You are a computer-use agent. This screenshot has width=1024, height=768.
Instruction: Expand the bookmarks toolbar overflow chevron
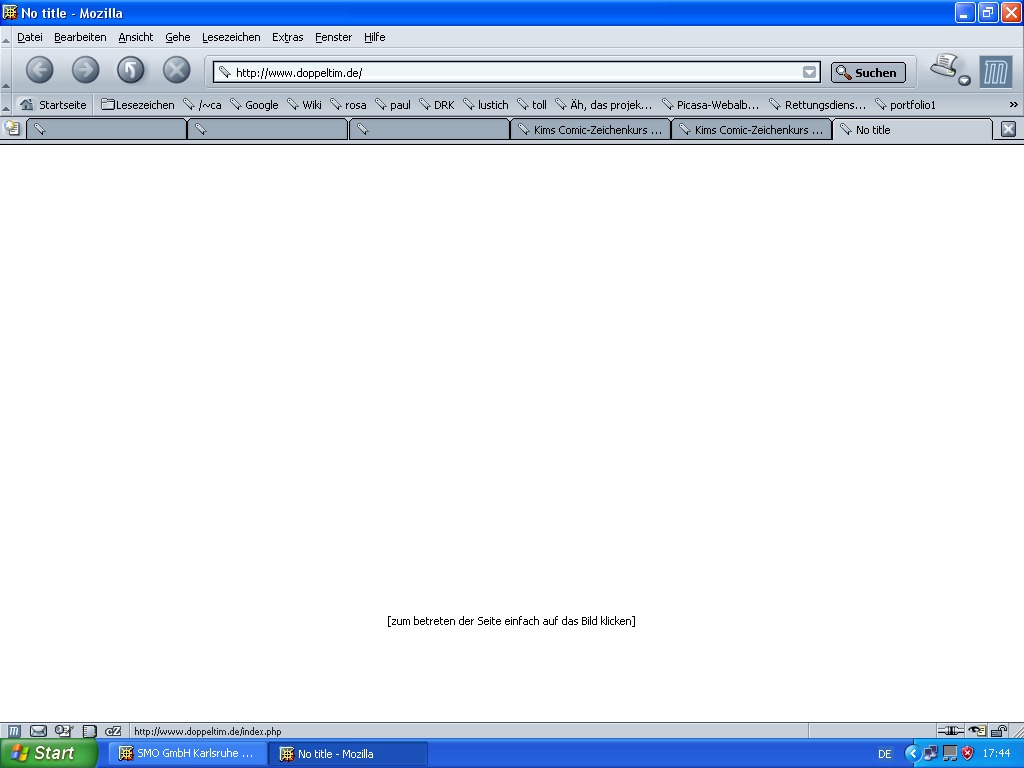(1013, 104)
